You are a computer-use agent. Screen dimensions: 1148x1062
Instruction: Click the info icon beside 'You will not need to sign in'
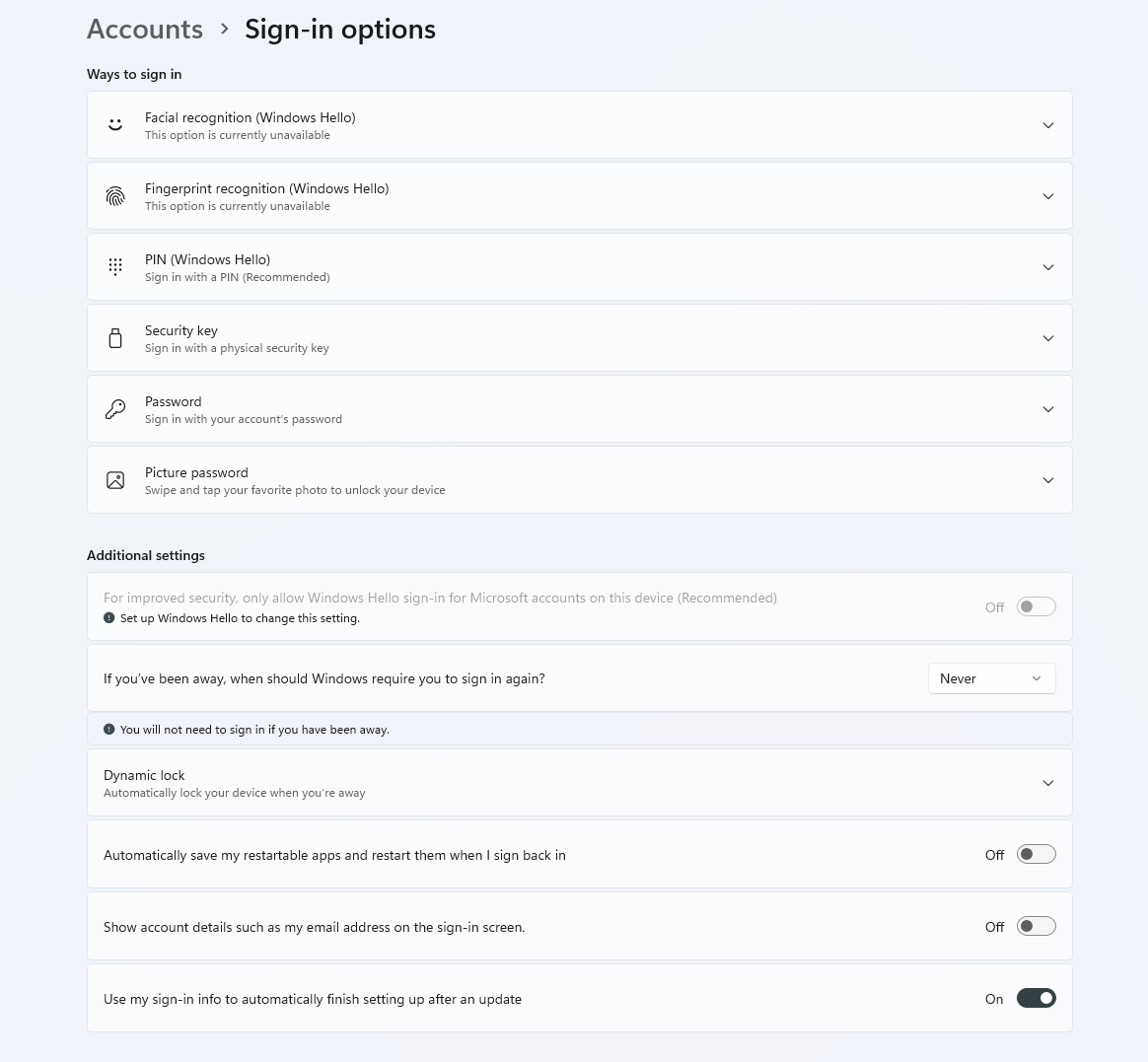109,730
